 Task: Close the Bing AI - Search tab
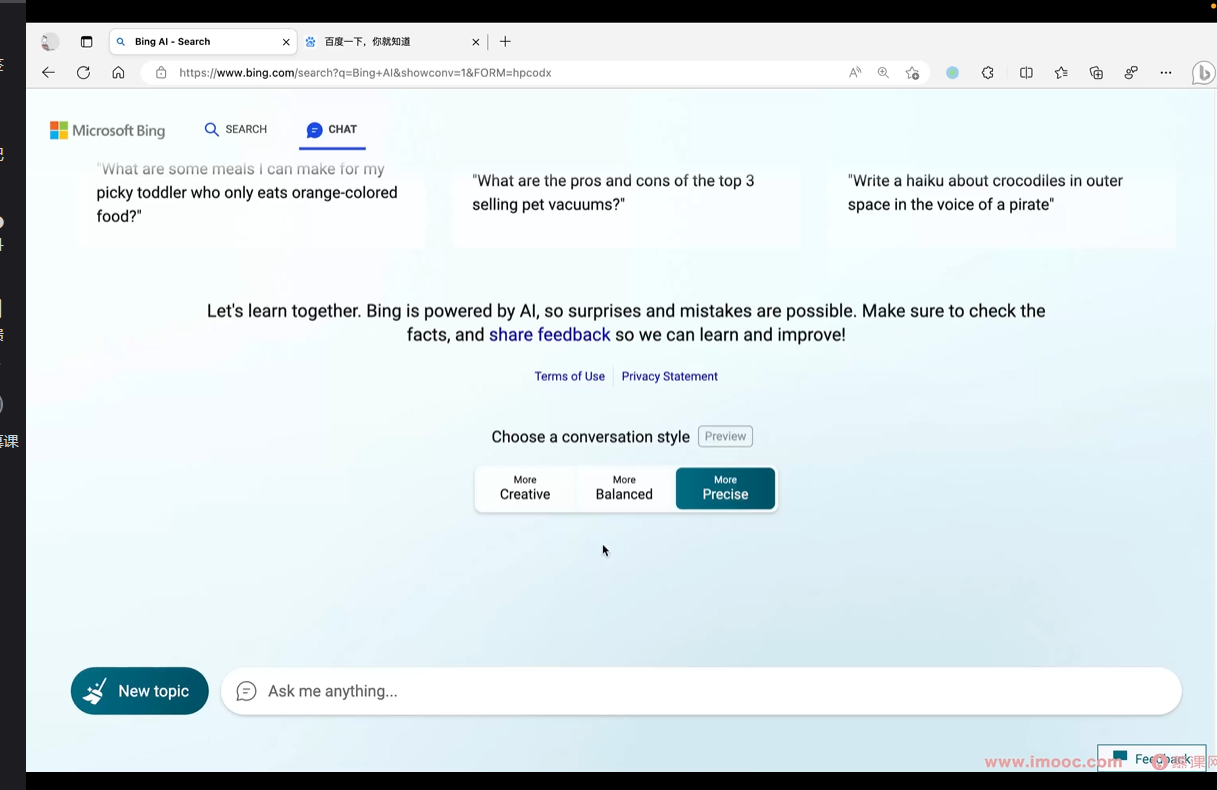(286, 42)
